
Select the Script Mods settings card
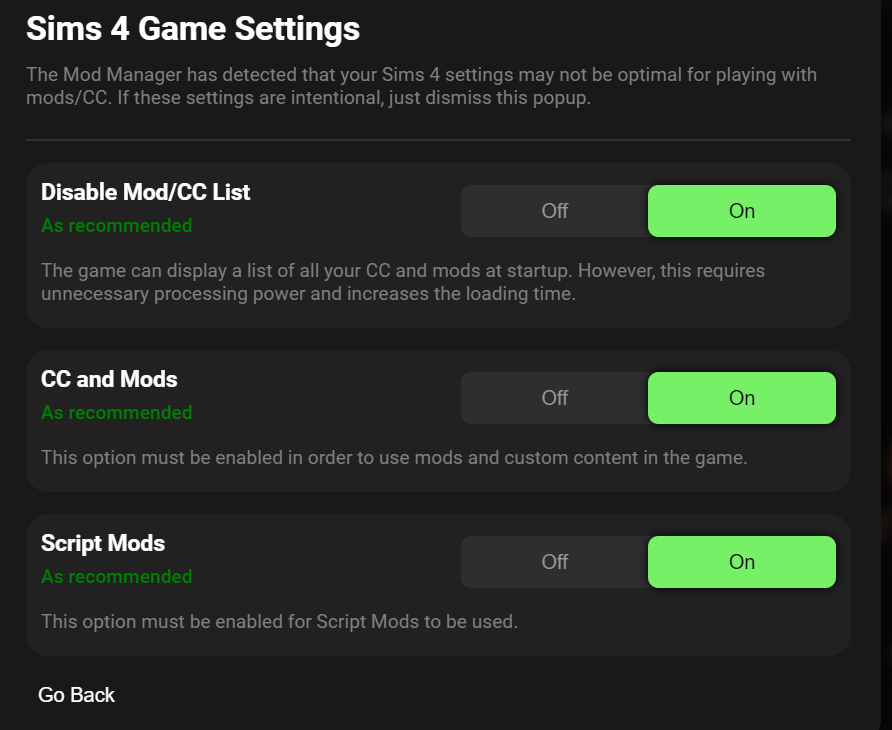click(x=440, y=585)
